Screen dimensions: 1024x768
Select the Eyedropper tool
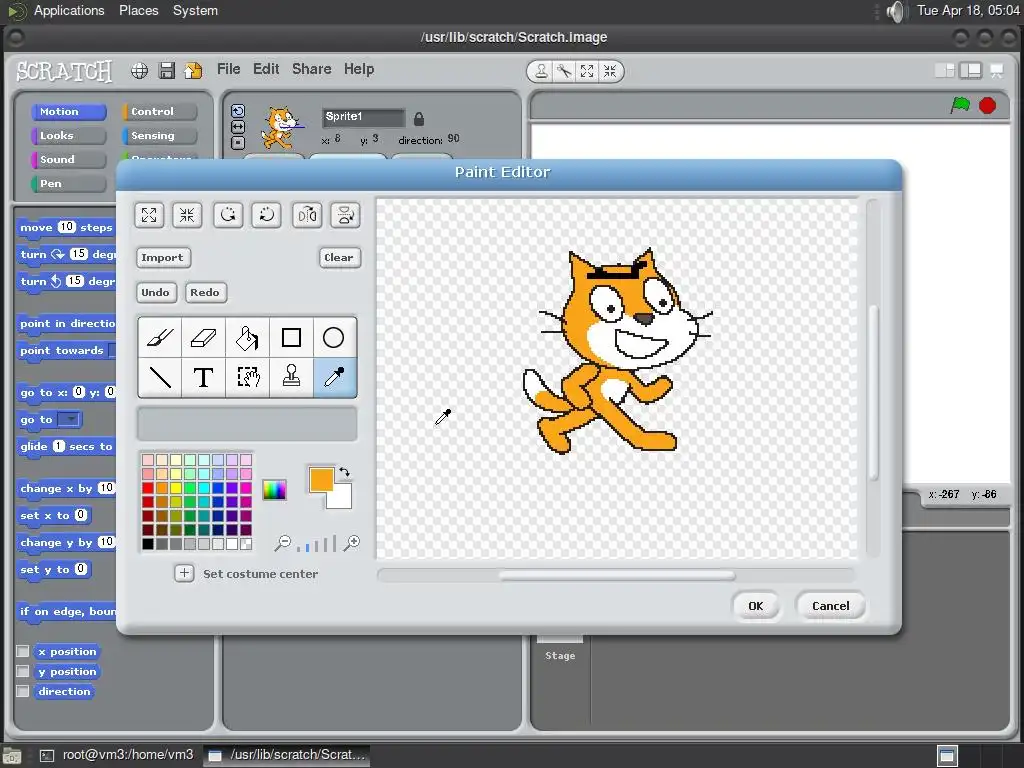pyautogui.click(x=335, y=377)
